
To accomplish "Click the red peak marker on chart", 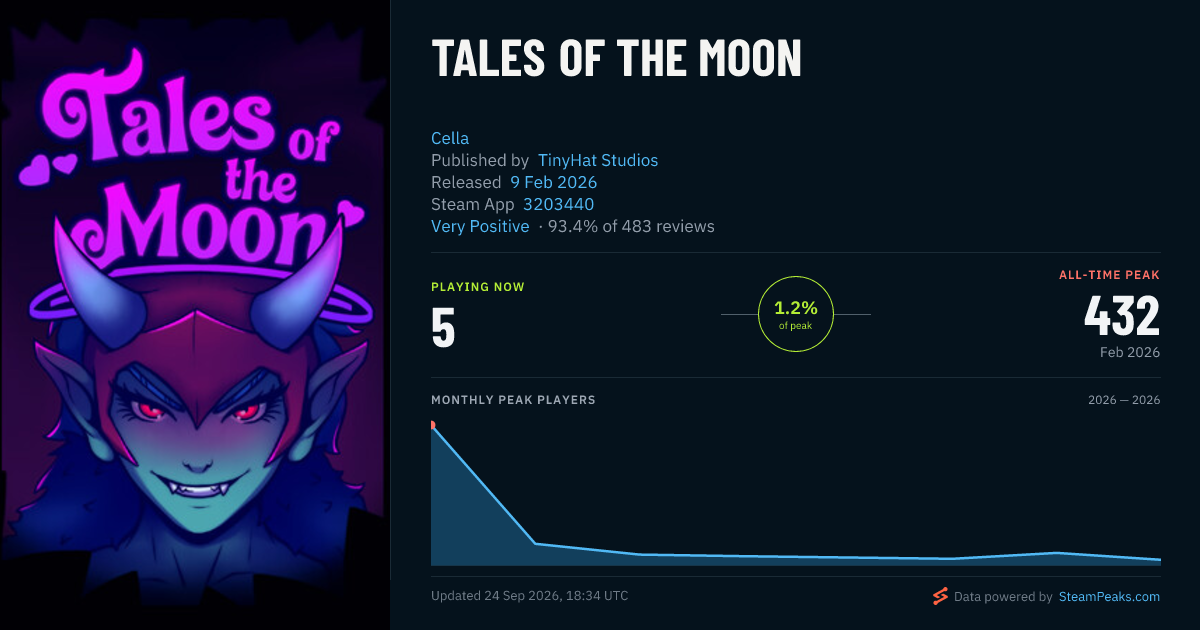I will [x=432, y=425].
